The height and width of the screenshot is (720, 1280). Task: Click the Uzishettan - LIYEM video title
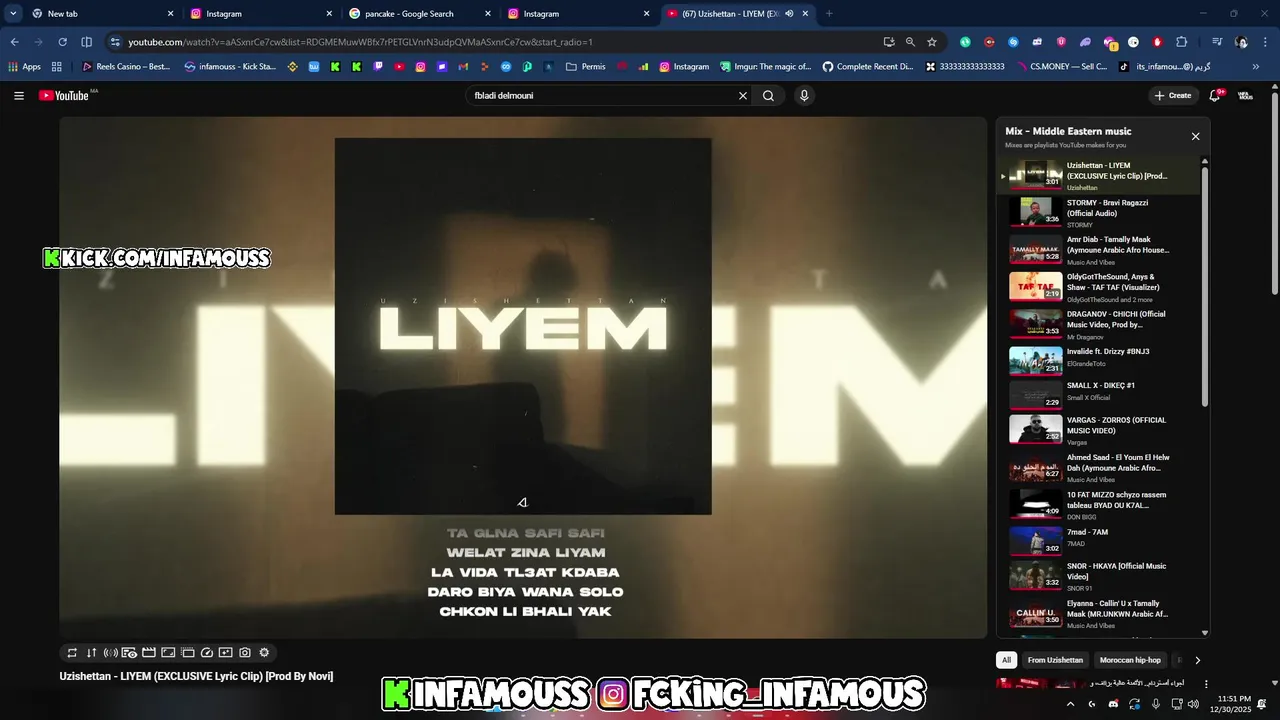point(196,677)
